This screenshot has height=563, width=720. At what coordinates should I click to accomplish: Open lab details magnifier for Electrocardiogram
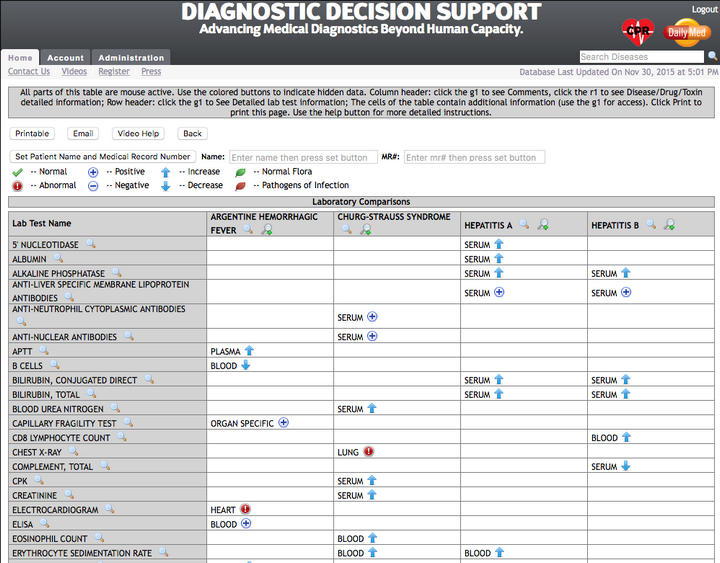[x=109, y=509]
